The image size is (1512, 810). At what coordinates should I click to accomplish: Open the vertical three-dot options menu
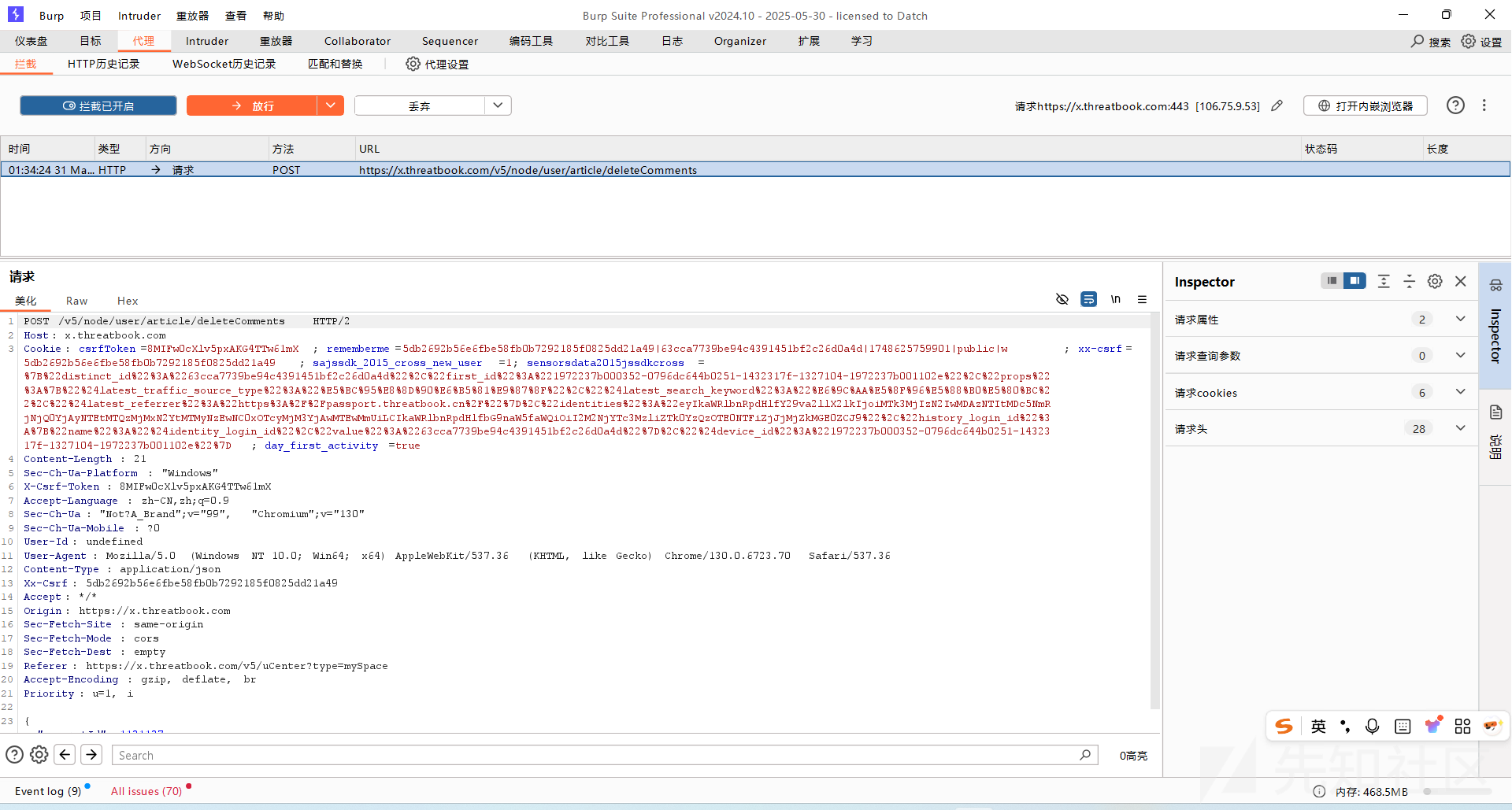click(1484, 105)
